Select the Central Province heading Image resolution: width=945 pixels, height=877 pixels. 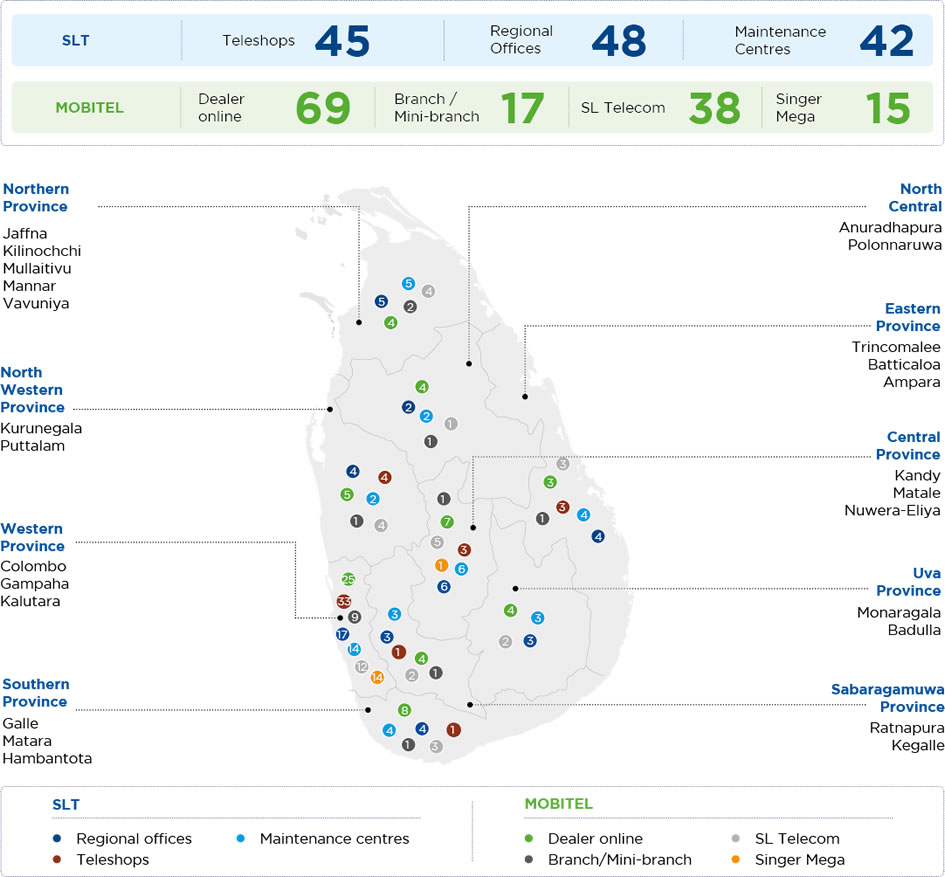[908, 445]
